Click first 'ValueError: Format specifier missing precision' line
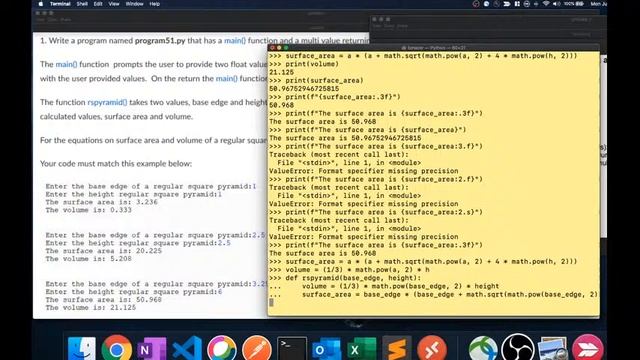Viewport: 640px width, 360px height. (364, 171)
